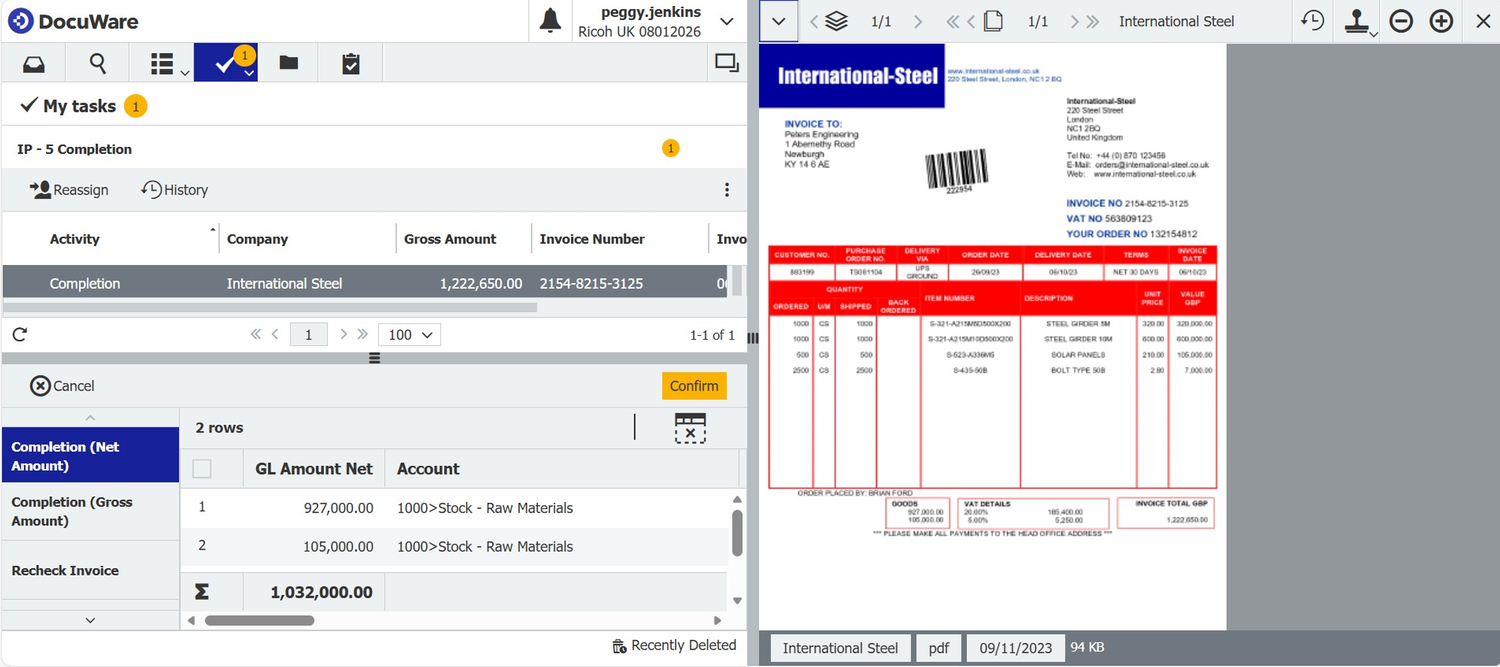Screen dimensions: 1500x667
Task: Expand the viewer toolbar chevron menu
Action: (x=779, y=21)
